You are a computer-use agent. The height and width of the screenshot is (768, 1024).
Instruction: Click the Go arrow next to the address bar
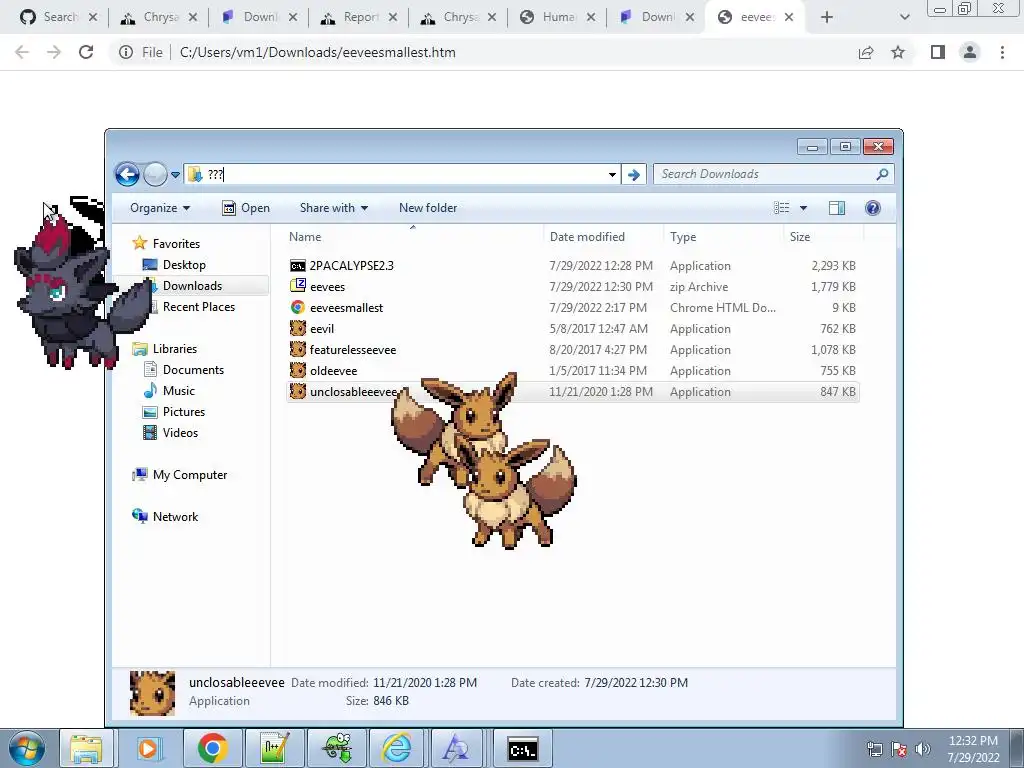[x=633, y=174]
